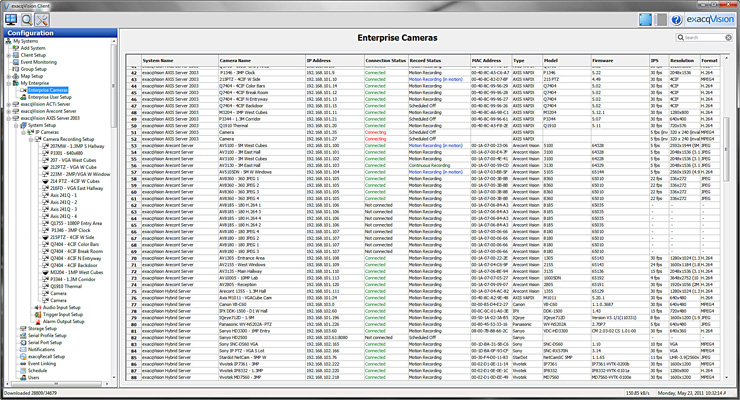
Task: Select Schedule in the configuration tree
Action: [36, 370]
